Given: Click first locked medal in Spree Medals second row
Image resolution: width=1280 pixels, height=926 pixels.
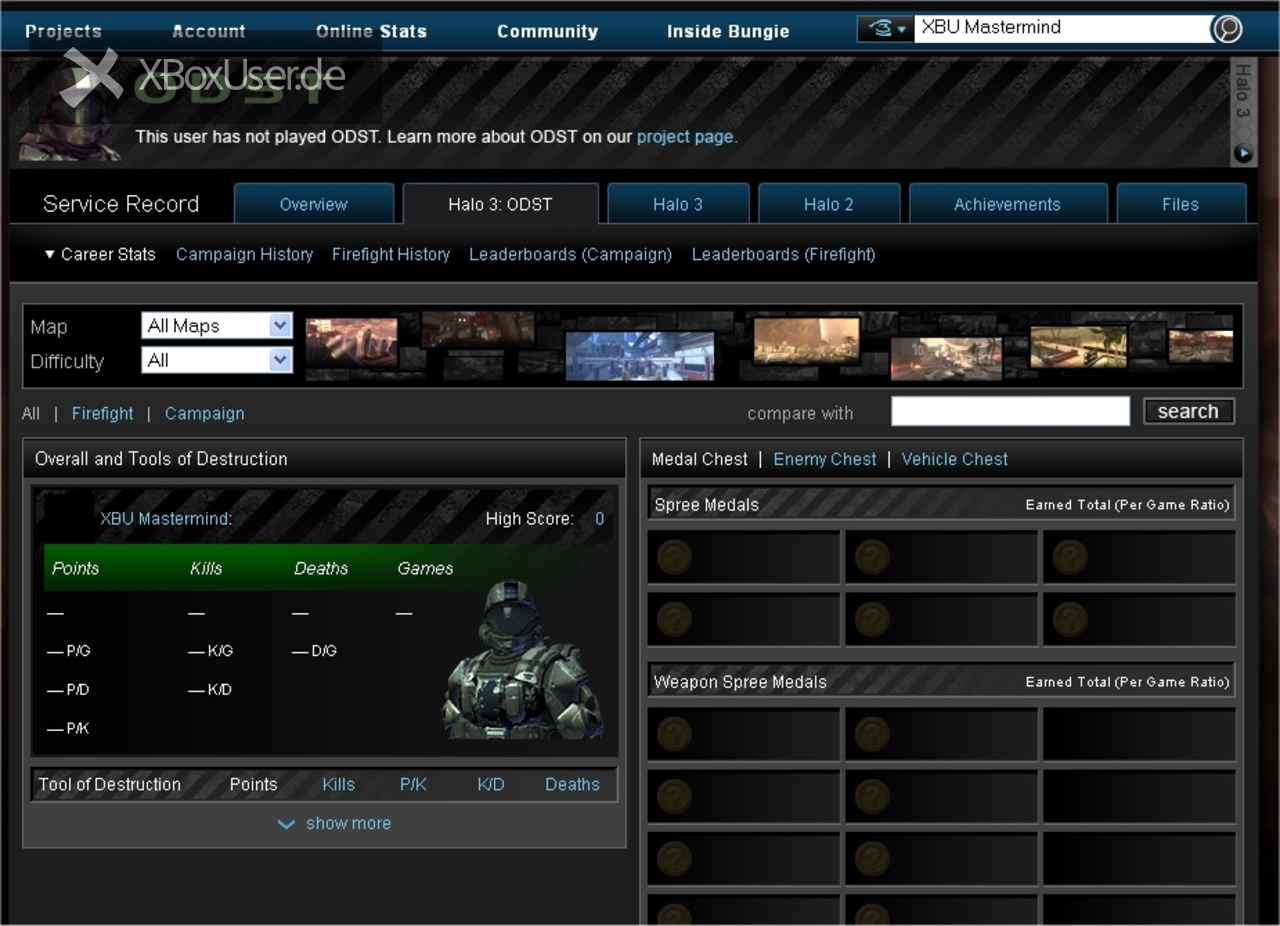Looking at the screenshot, I should 674,619.
